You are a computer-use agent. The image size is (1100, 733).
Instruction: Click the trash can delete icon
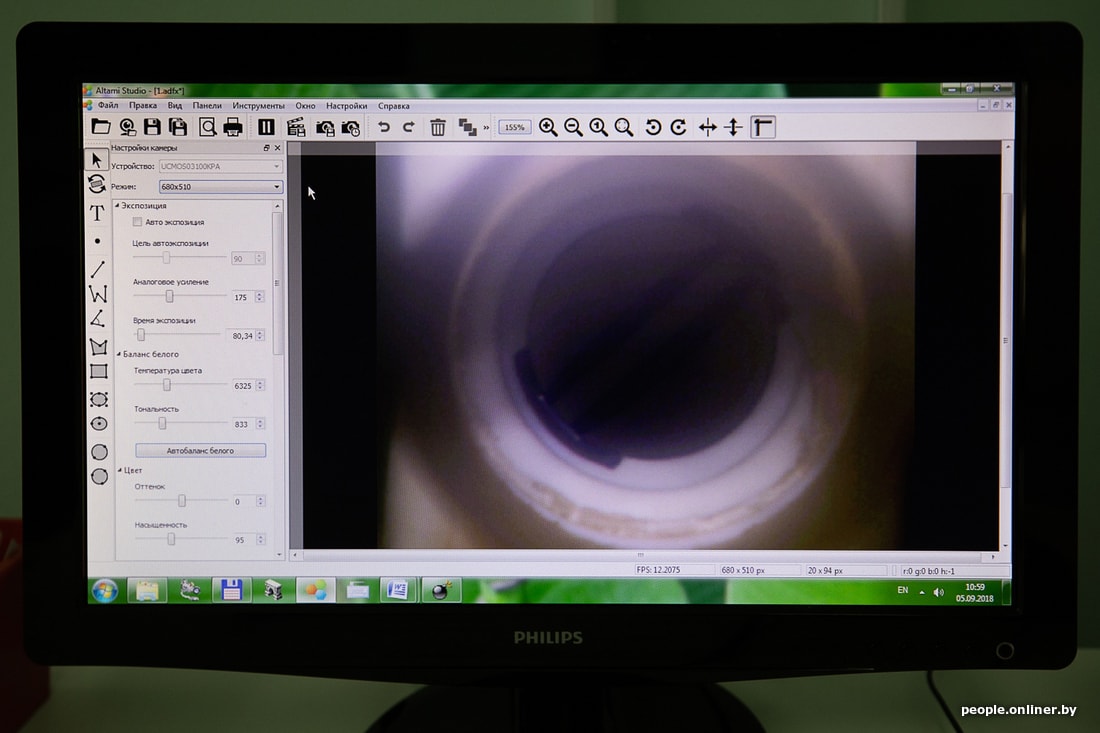(x=438, y=127)
